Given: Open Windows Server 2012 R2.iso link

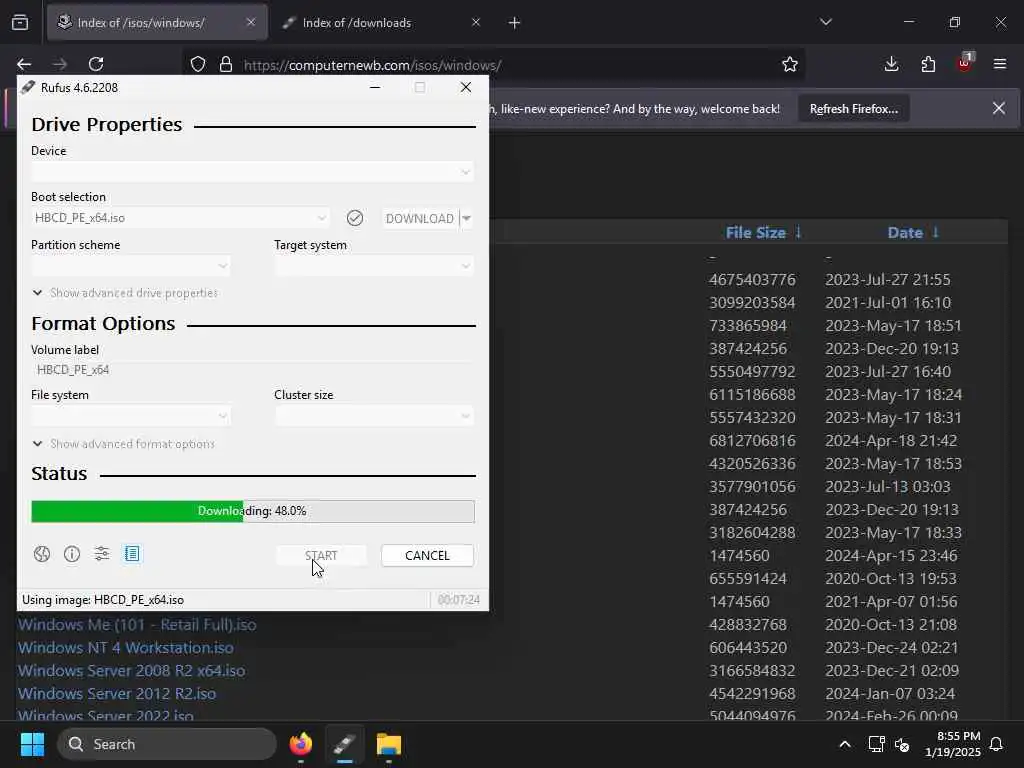Looking at the screenshot, I should pyautogui.click(x=117, y=694).
